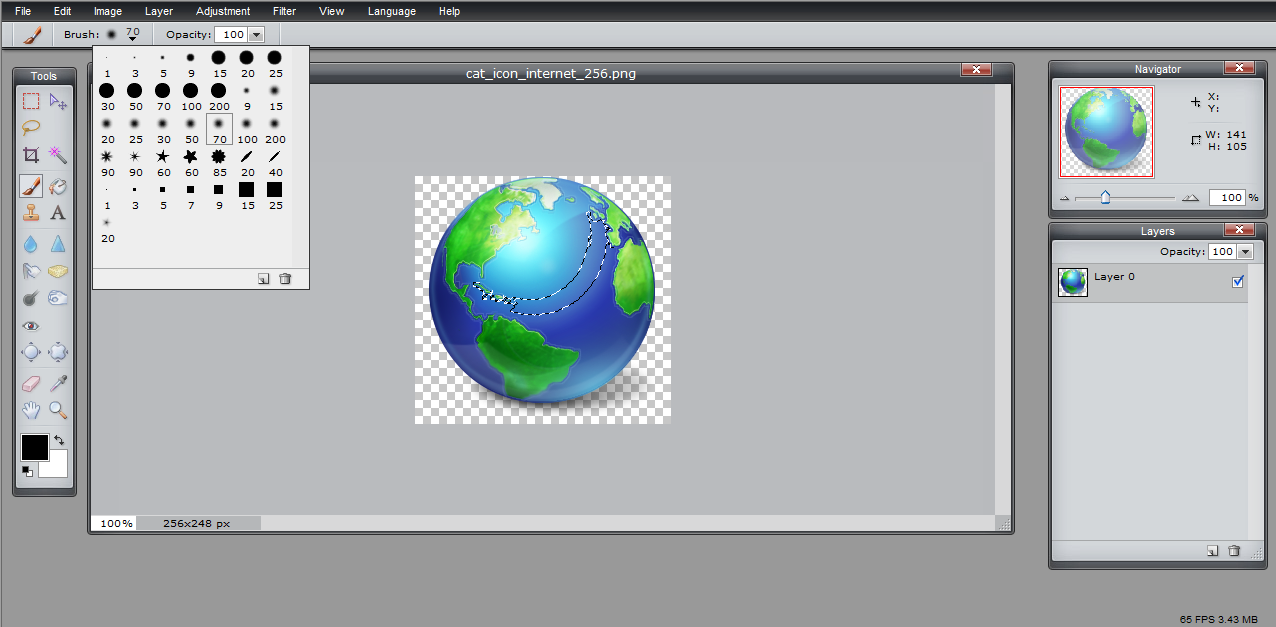Activate the Crop tool

(31, 155)
